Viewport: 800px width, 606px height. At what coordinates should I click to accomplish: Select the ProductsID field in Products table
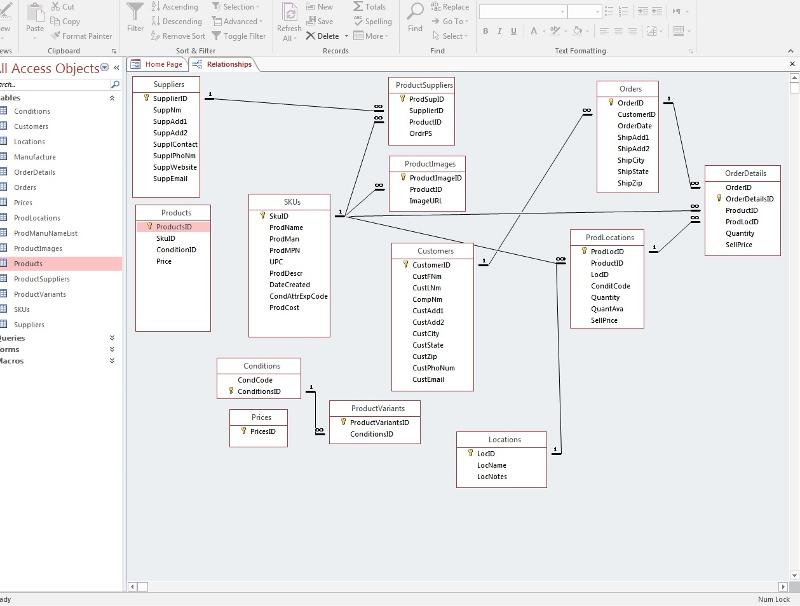[x=174, y=227]
